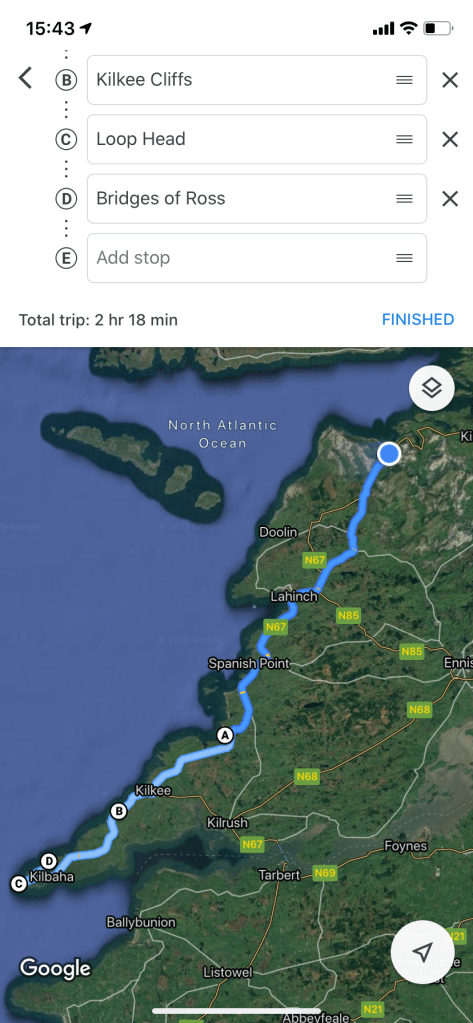Tap the back arrow icon
473x1023 pixels.
coord(25,78)
